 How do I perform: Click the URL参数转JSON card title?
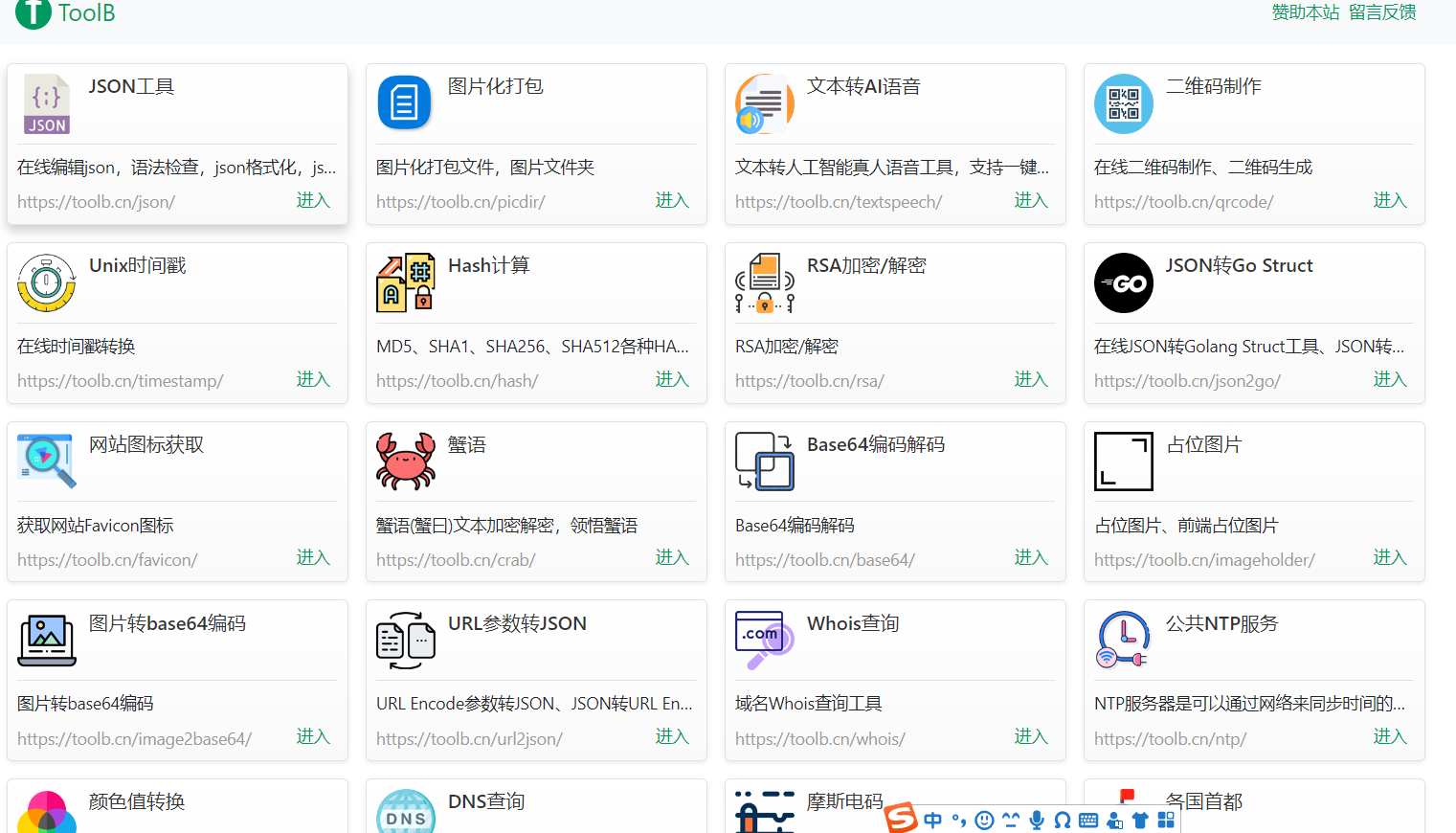pyautogui.click(x=517, y=623)
